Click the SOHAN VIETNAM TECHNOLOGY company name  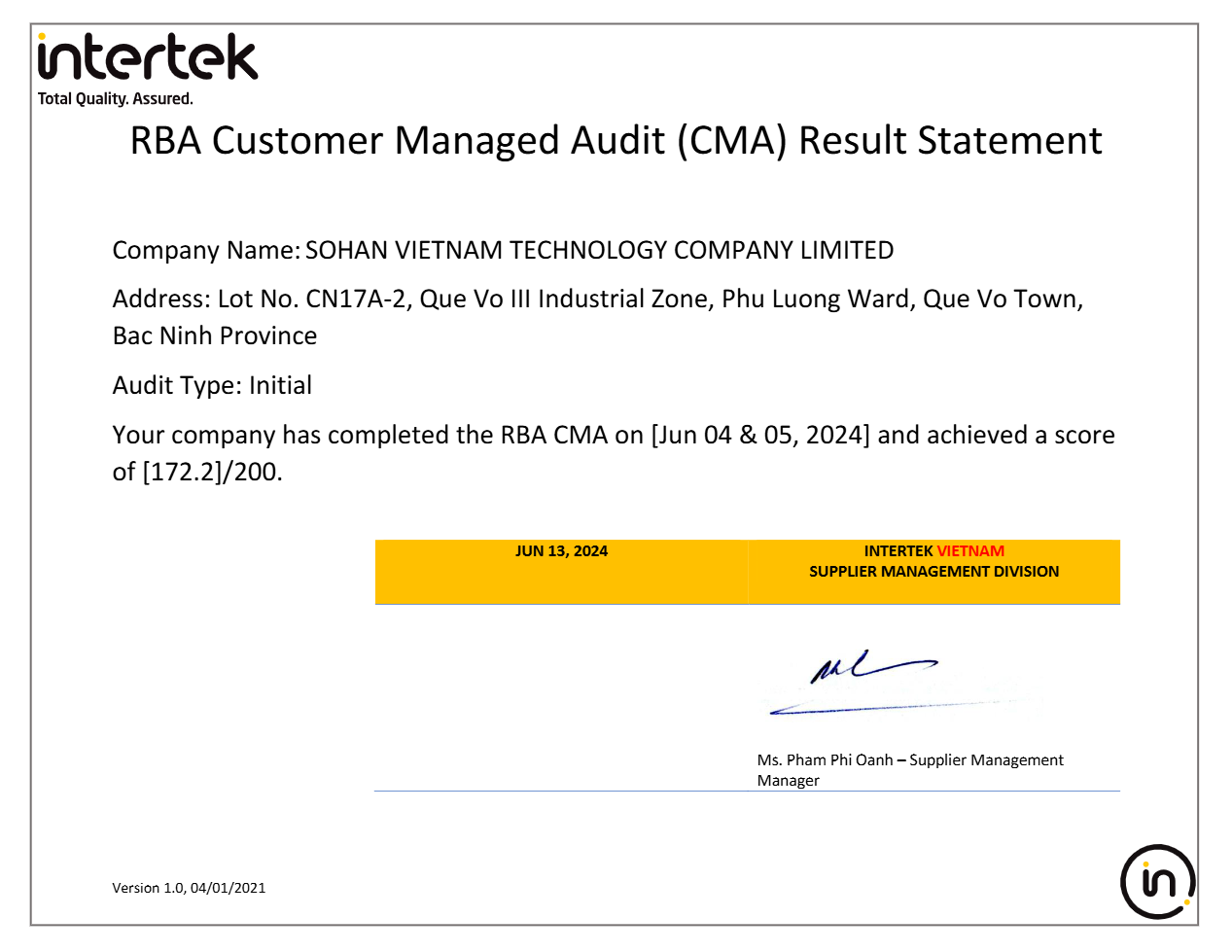pyautogui.click(x=599, y=251)
